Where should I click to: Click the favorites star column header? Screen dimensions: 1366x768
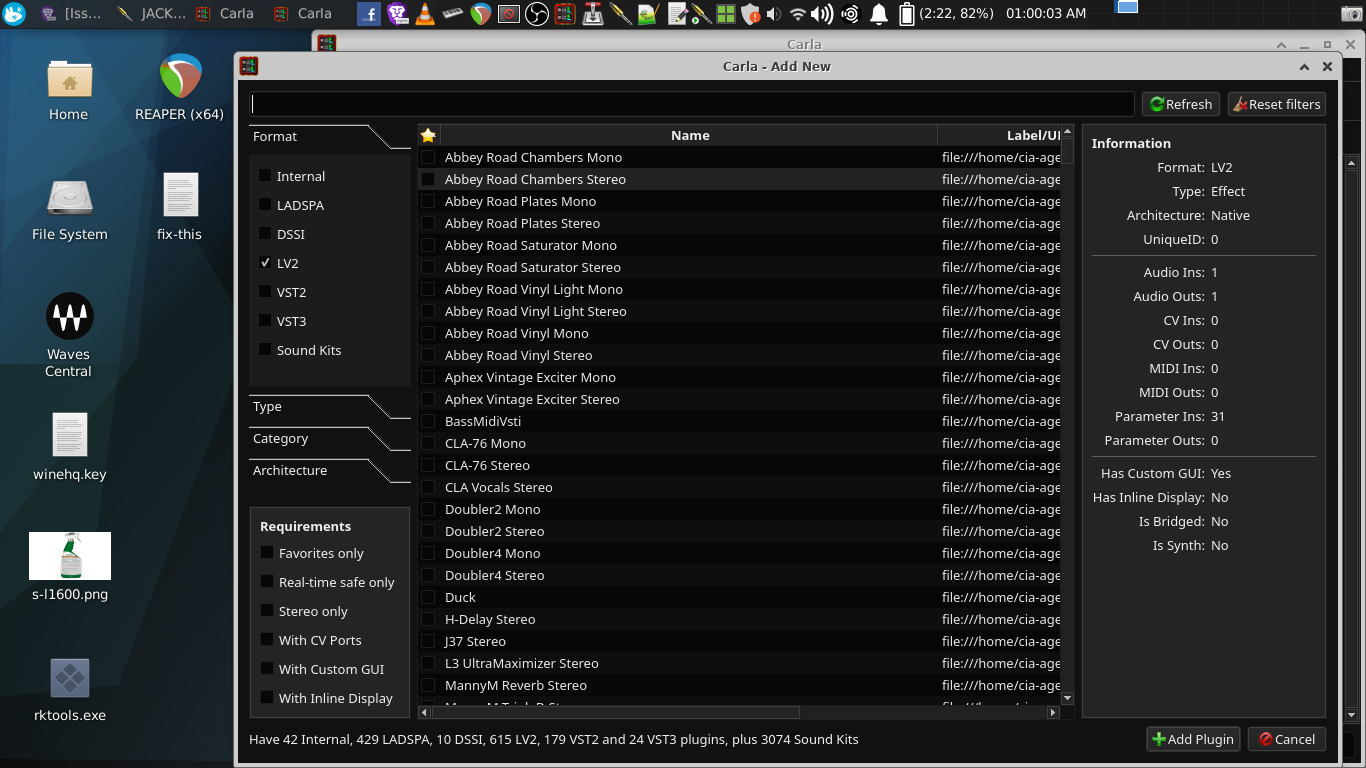[x=428, y=135]
